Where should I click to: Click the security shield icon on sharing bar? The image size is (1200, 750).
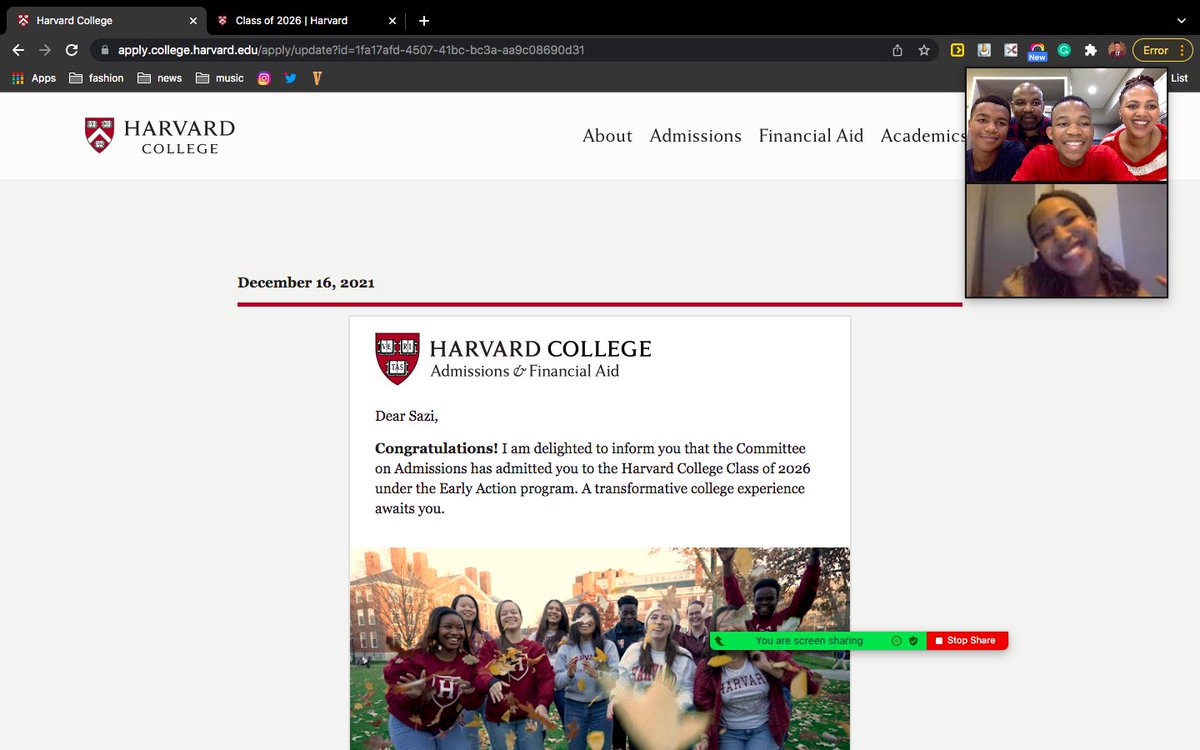click(x=913, y=640)
